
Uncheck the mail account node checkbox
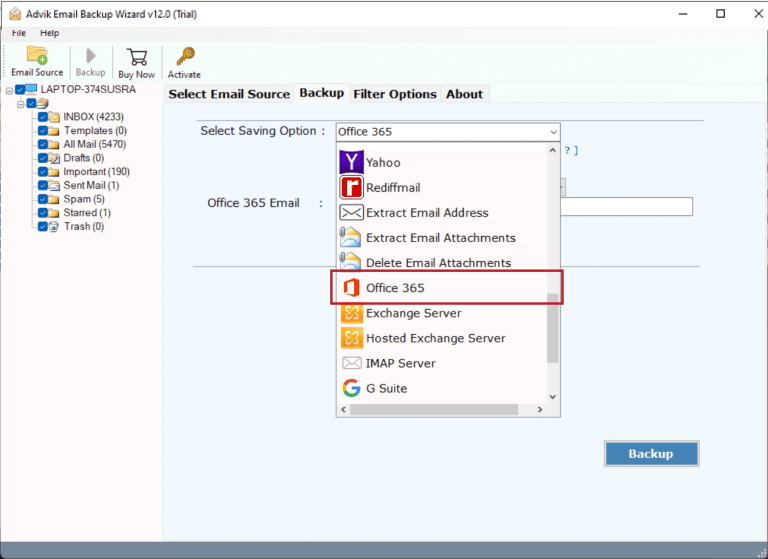click(31, 103)
